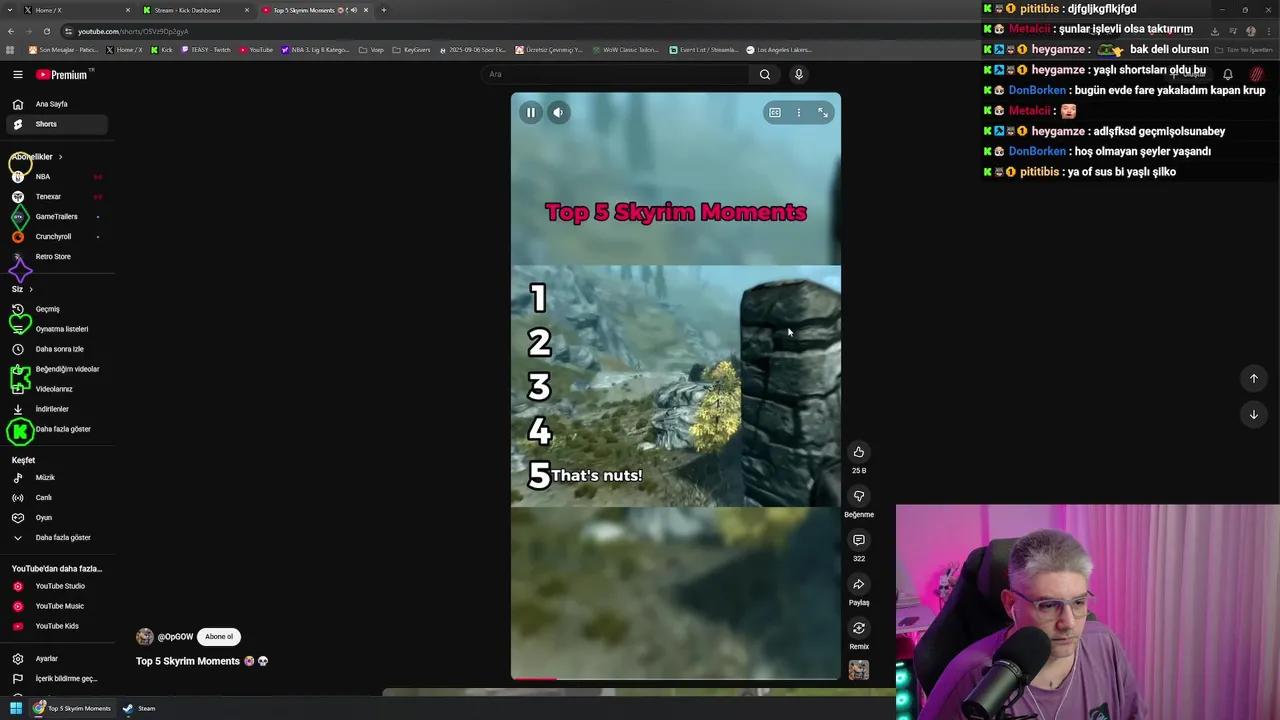The image size is (1280, 720).
Task: Open the GameTrailers subscription channel
Action: click(x=57, y=217)
